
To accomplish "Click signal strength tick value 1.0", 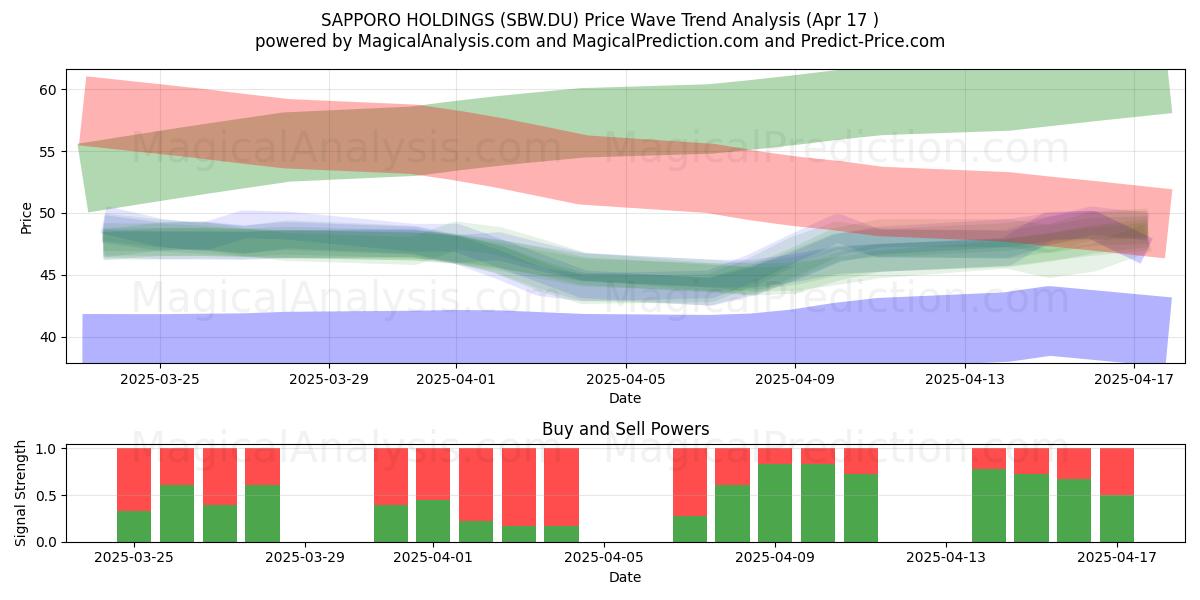I will click(49, 449).
